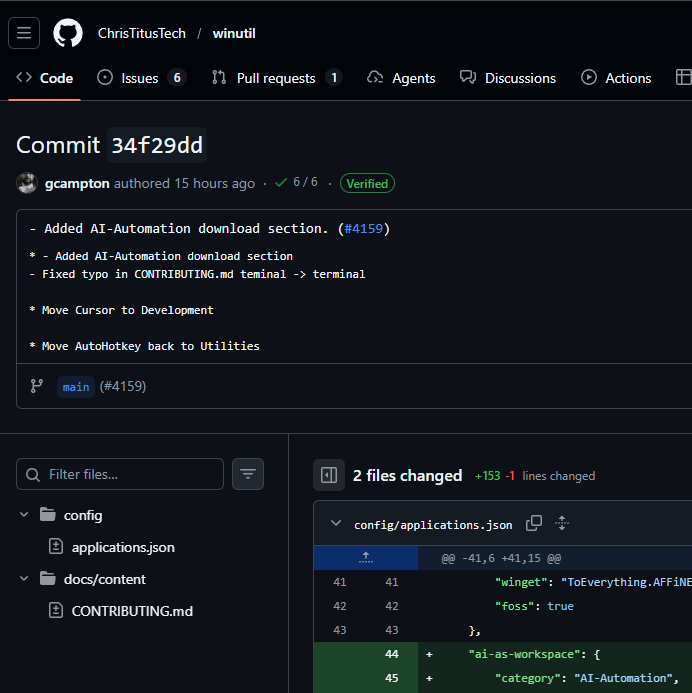The height and width of the screenshot is (693, 692).
Task: Open the file filter options button
Action: tap(248, 474)
